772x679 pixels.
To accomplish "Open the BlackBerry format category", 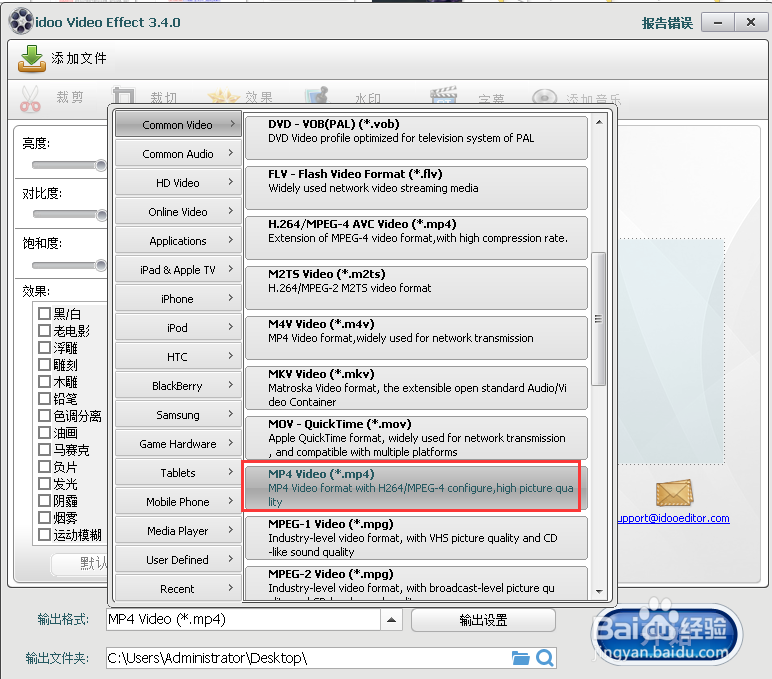I will [x=178, y=386].
